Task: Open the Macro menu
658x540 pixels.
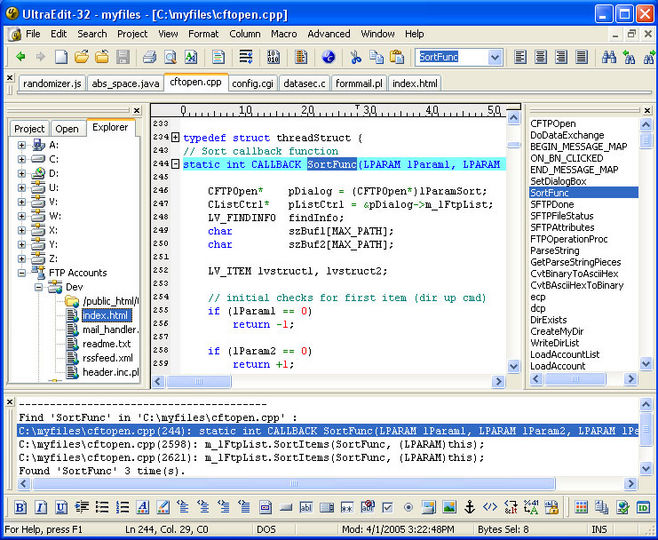Action: [x=283, y=33]
